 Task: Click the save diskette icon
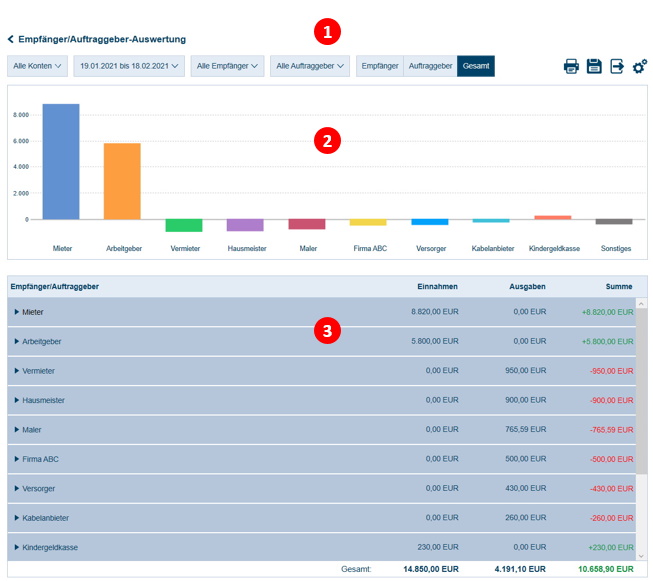[x=594, y=67]
